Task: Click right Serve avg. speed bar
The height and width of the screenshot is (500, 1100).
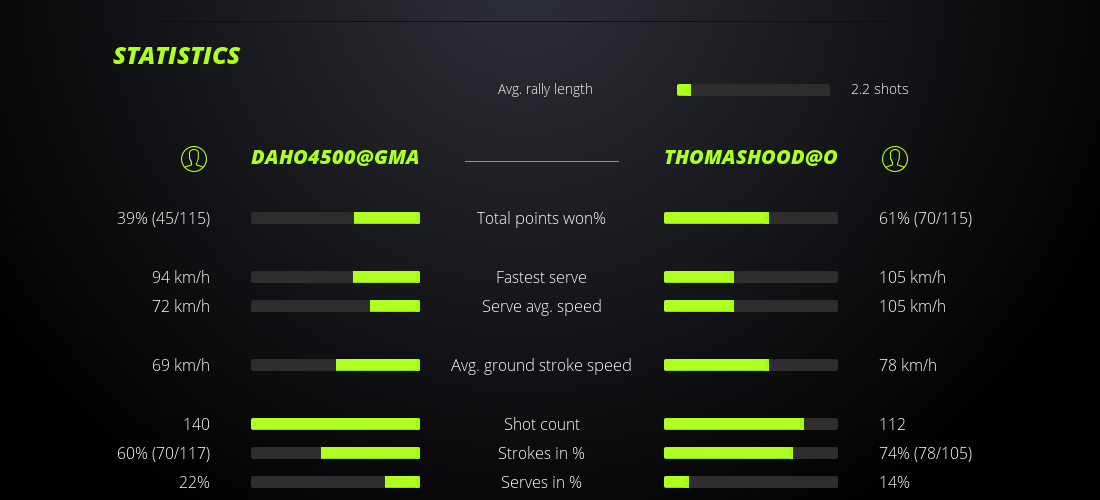Action: 751,306
